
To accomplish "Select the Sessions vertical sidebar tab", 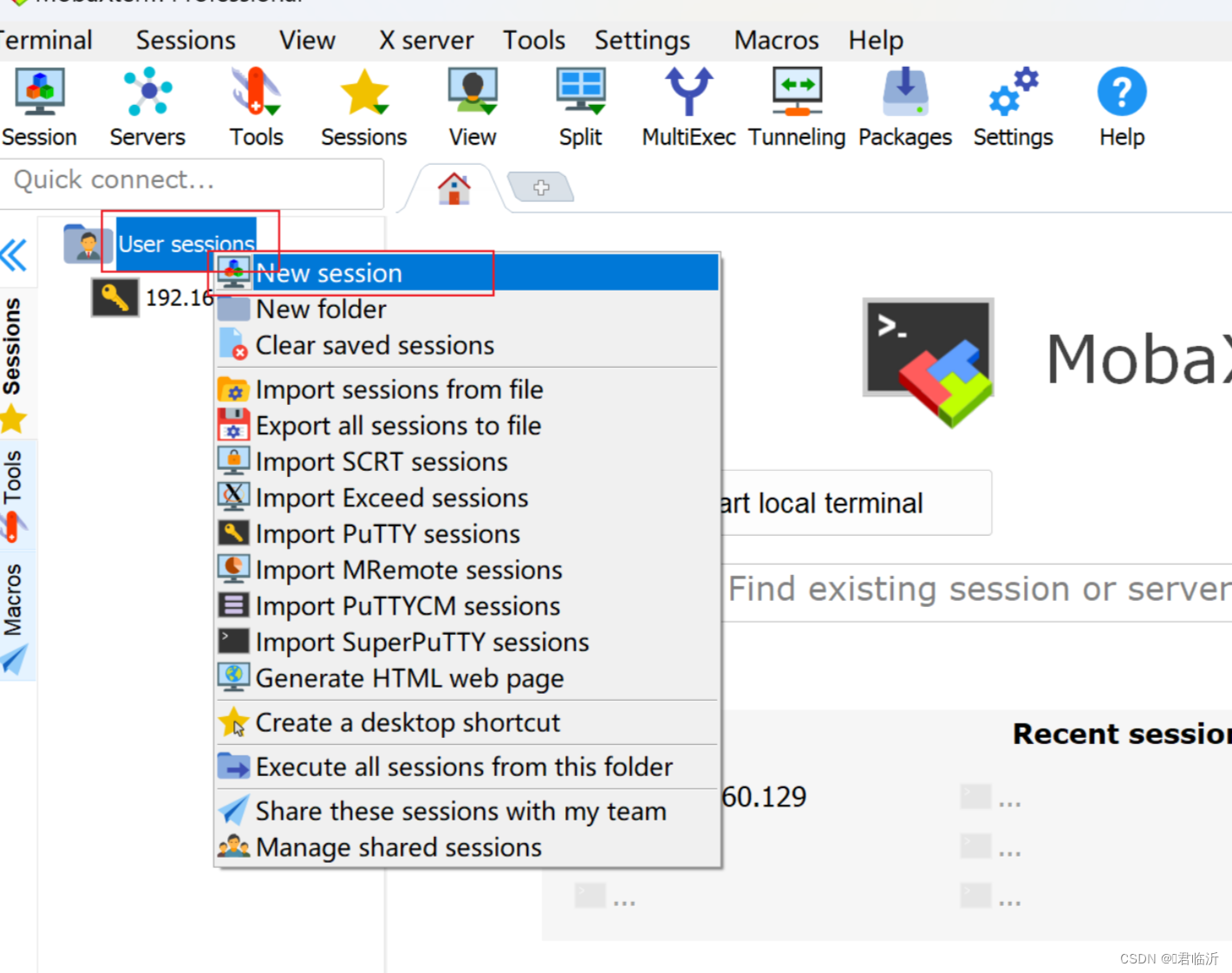I will click(13, 364).
